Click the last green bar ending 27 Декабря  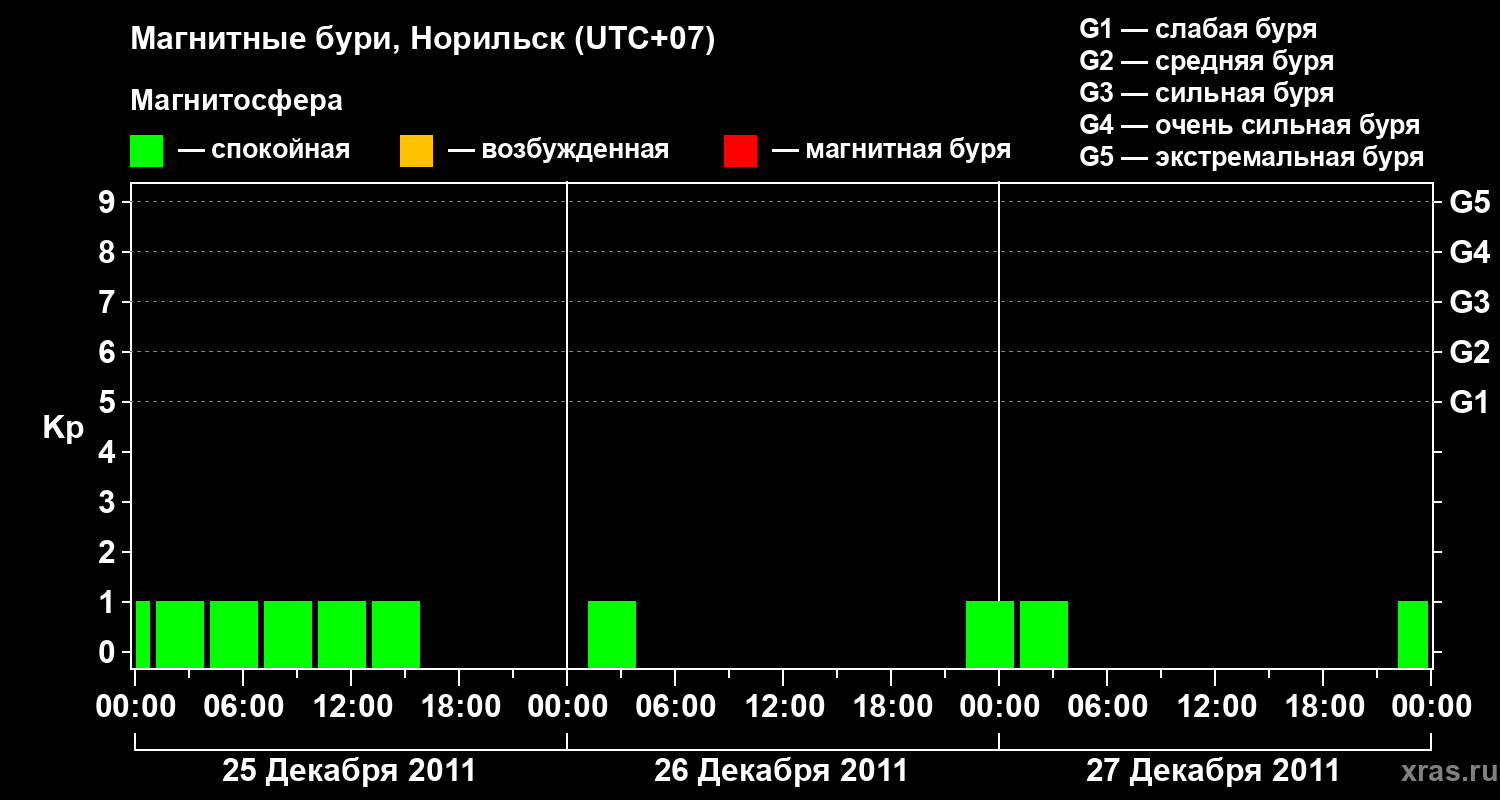click(x=1413, y=634)
